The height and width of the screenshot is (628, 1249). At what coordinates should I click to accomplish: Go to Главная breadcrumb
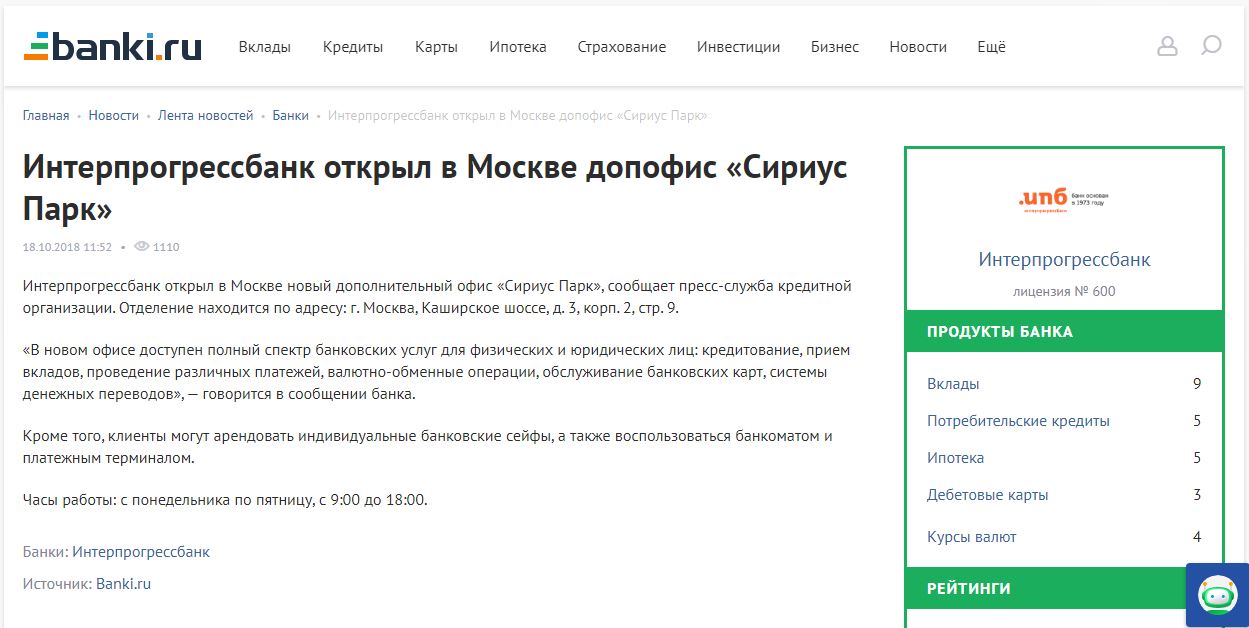point(46,116)
